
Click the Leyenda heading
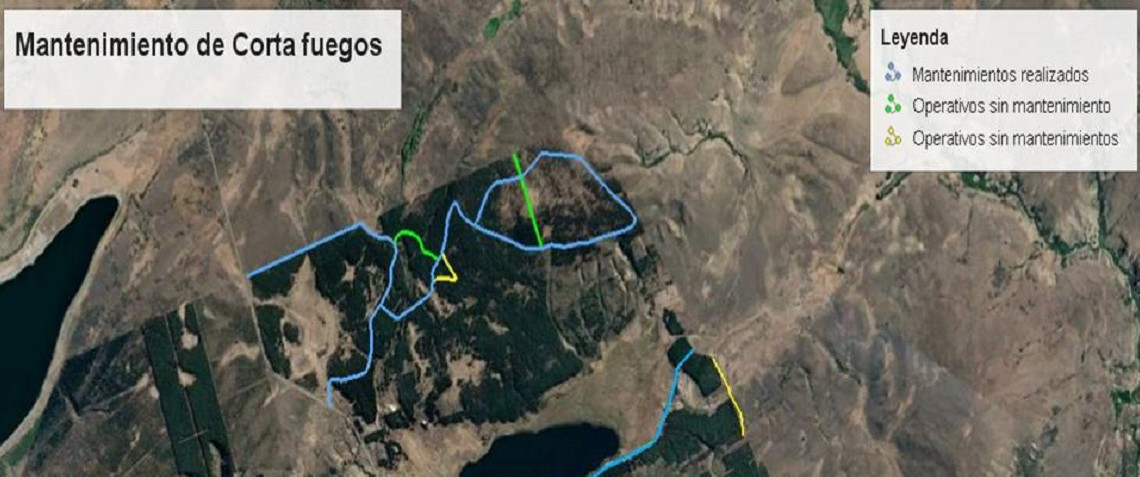913,39
